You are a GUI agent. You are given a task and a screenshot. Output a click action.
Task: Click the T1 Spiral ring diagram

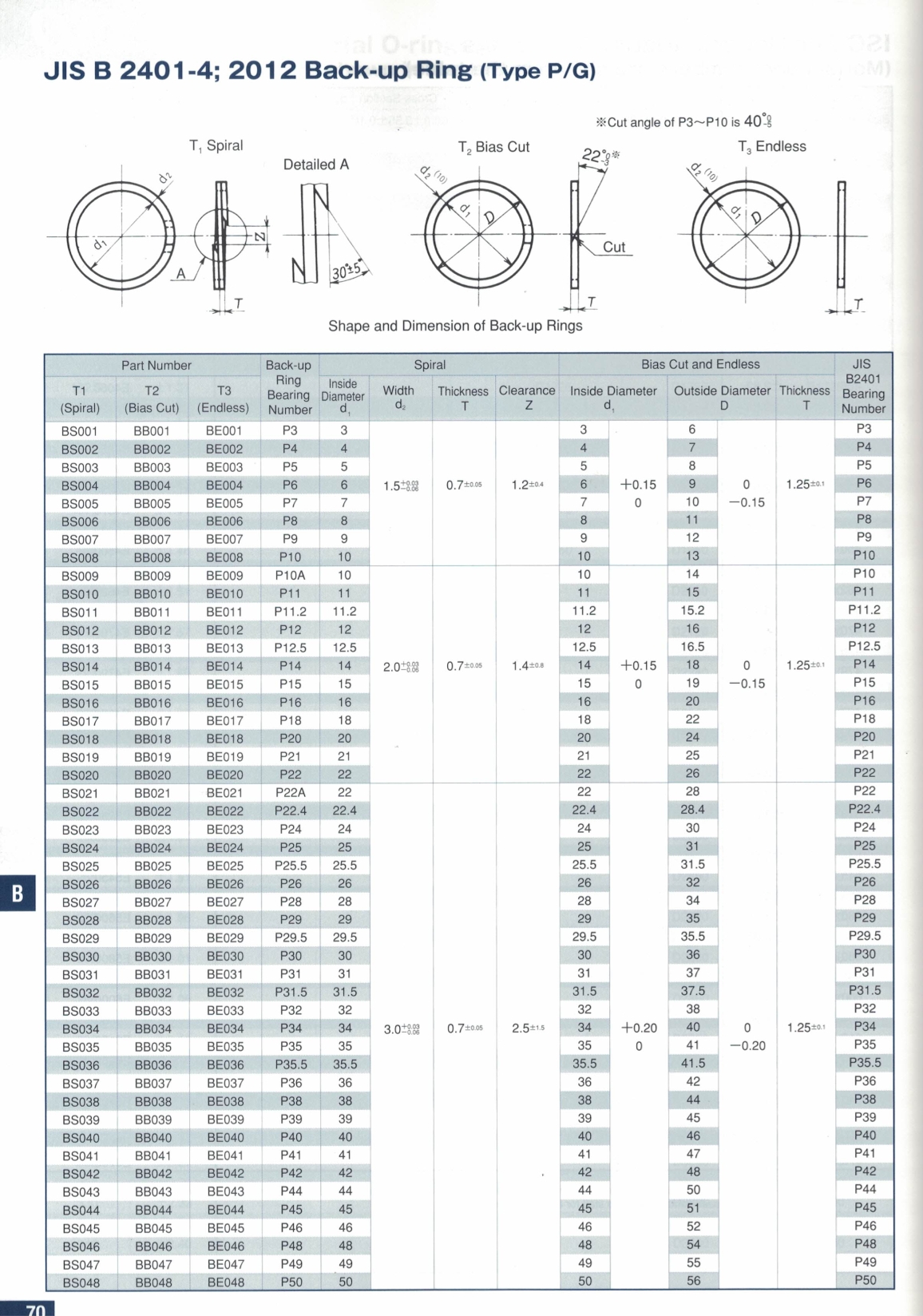[x=120, y=237]
